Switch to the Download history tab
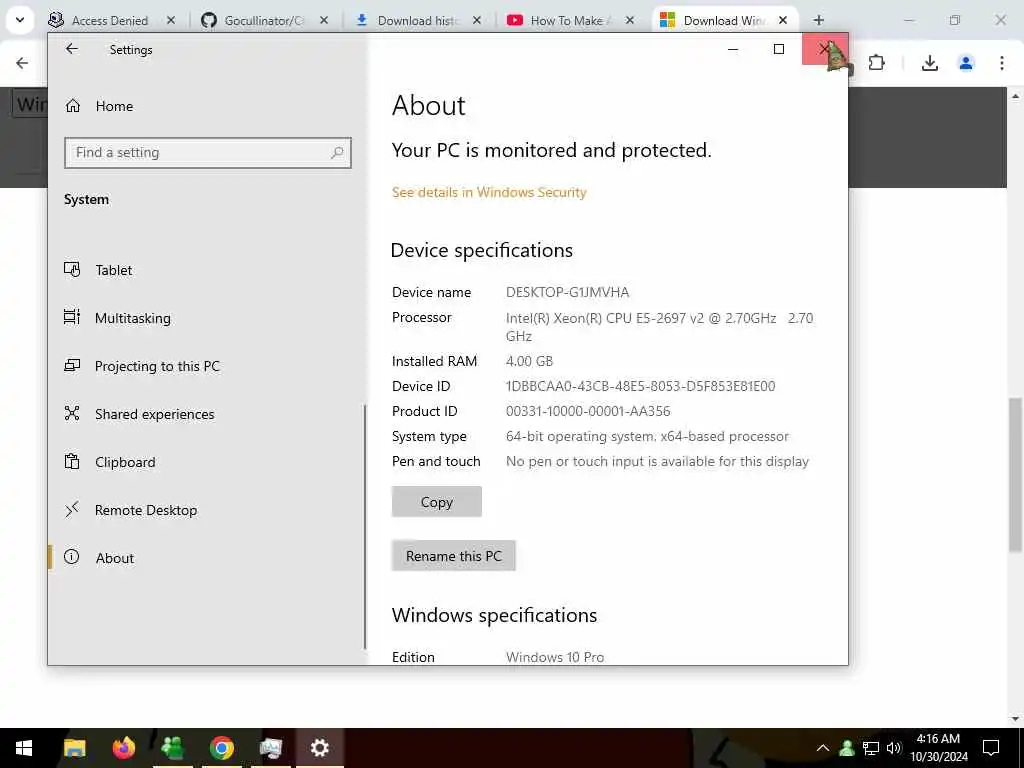This screenshot has height=768, width=1024. click(408, 20)
